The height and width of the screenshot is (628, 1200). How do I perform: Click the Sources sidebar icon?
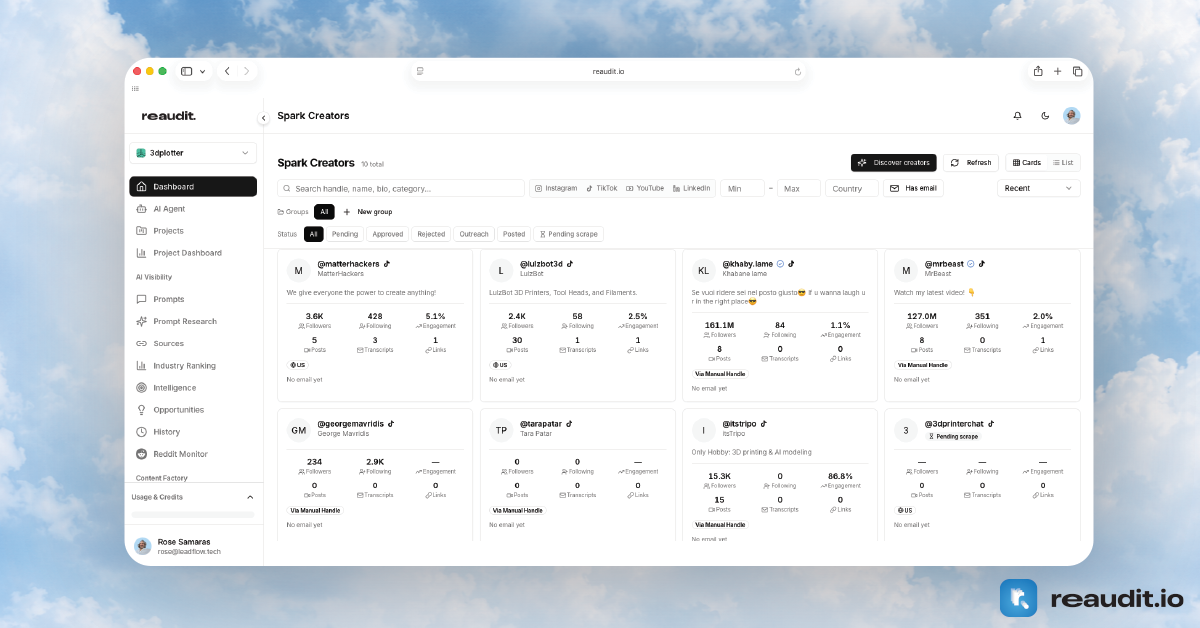point(142,343)
